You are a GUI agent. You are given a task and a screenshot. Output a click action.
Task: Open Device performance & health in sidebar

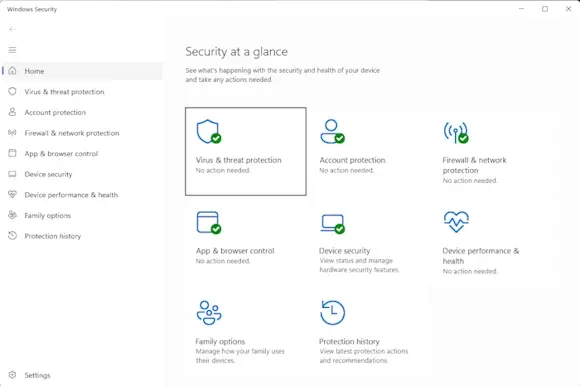[82, 195]
